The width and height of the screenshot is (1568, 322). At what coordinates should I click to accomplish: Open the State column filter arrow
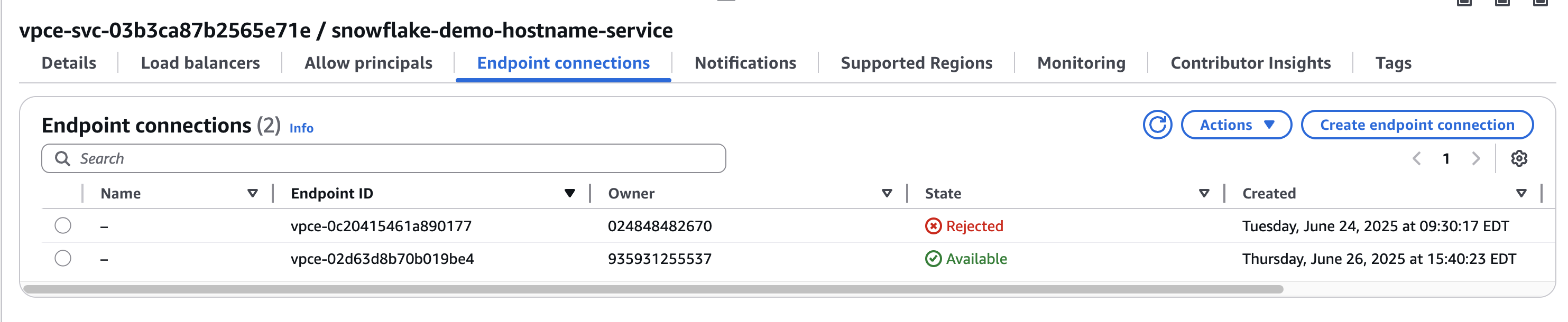1204,193
